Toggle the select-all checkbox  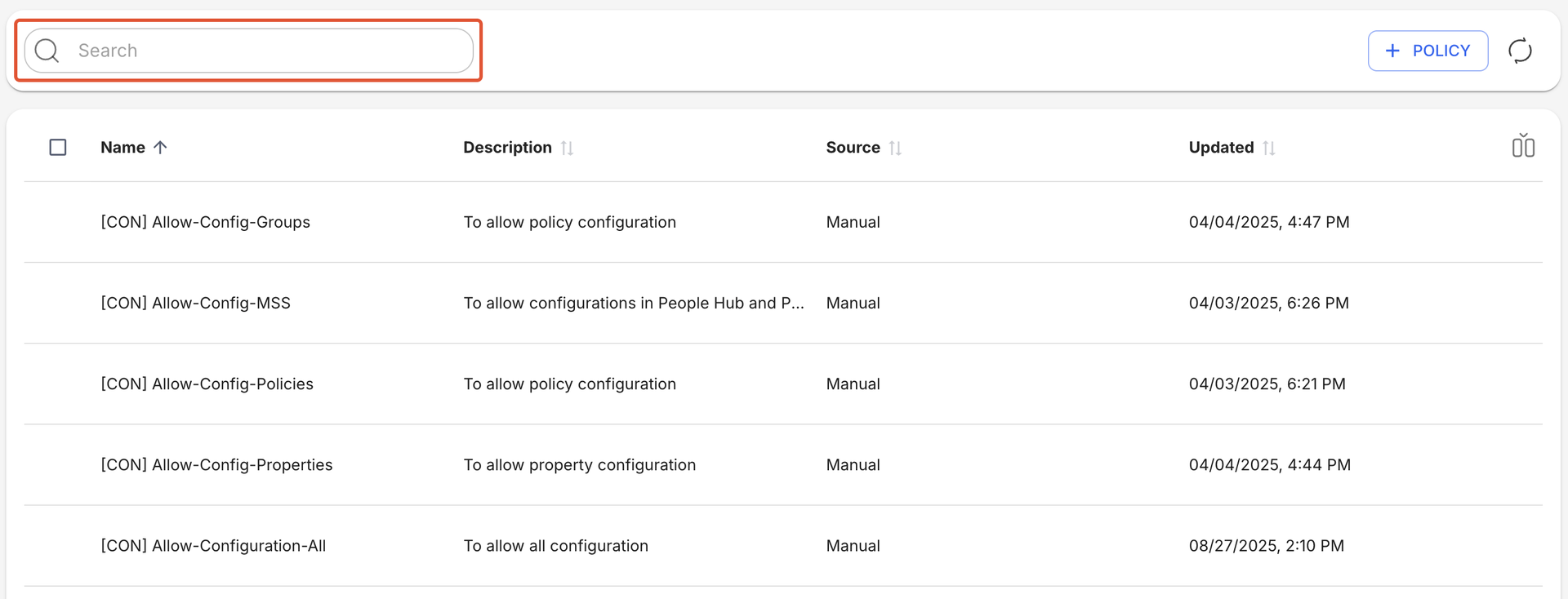click(x=58, y=148)
